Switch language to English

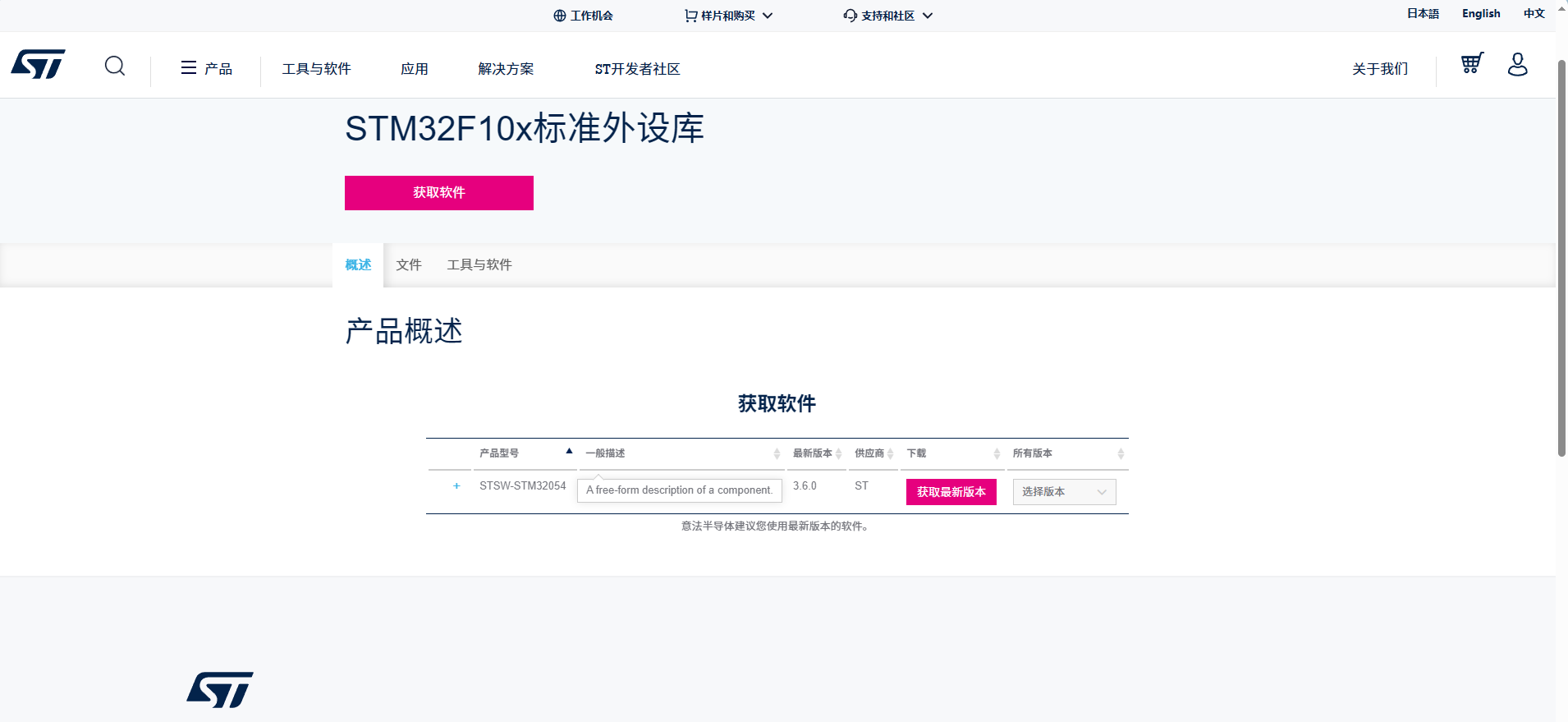click(x=1481, y=13)
